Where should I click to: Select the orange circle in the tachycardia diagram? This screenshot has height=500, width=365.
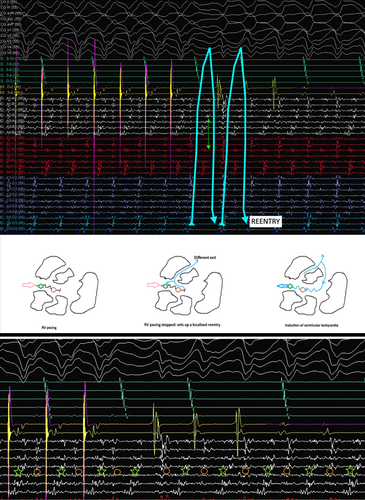click(x=302, y=290)
